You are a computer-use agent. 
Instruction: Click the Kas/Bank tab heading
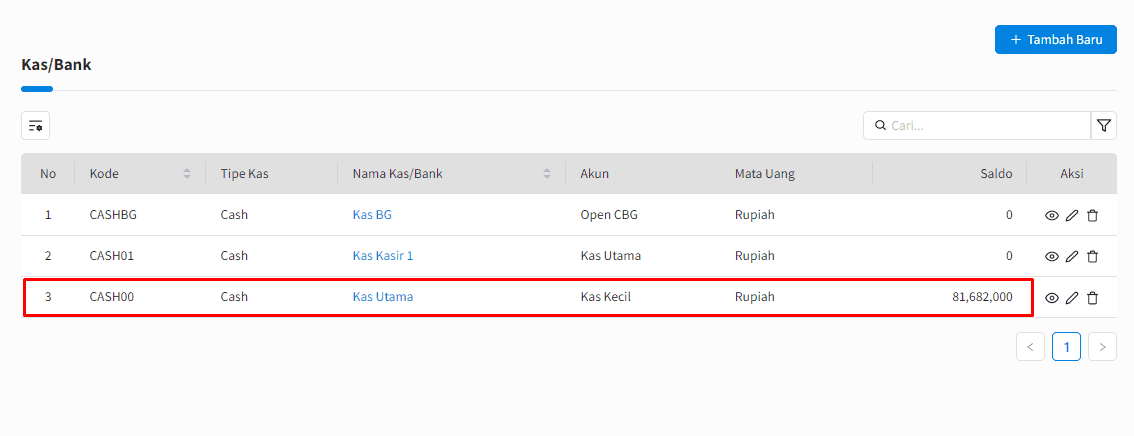(56, 65)
